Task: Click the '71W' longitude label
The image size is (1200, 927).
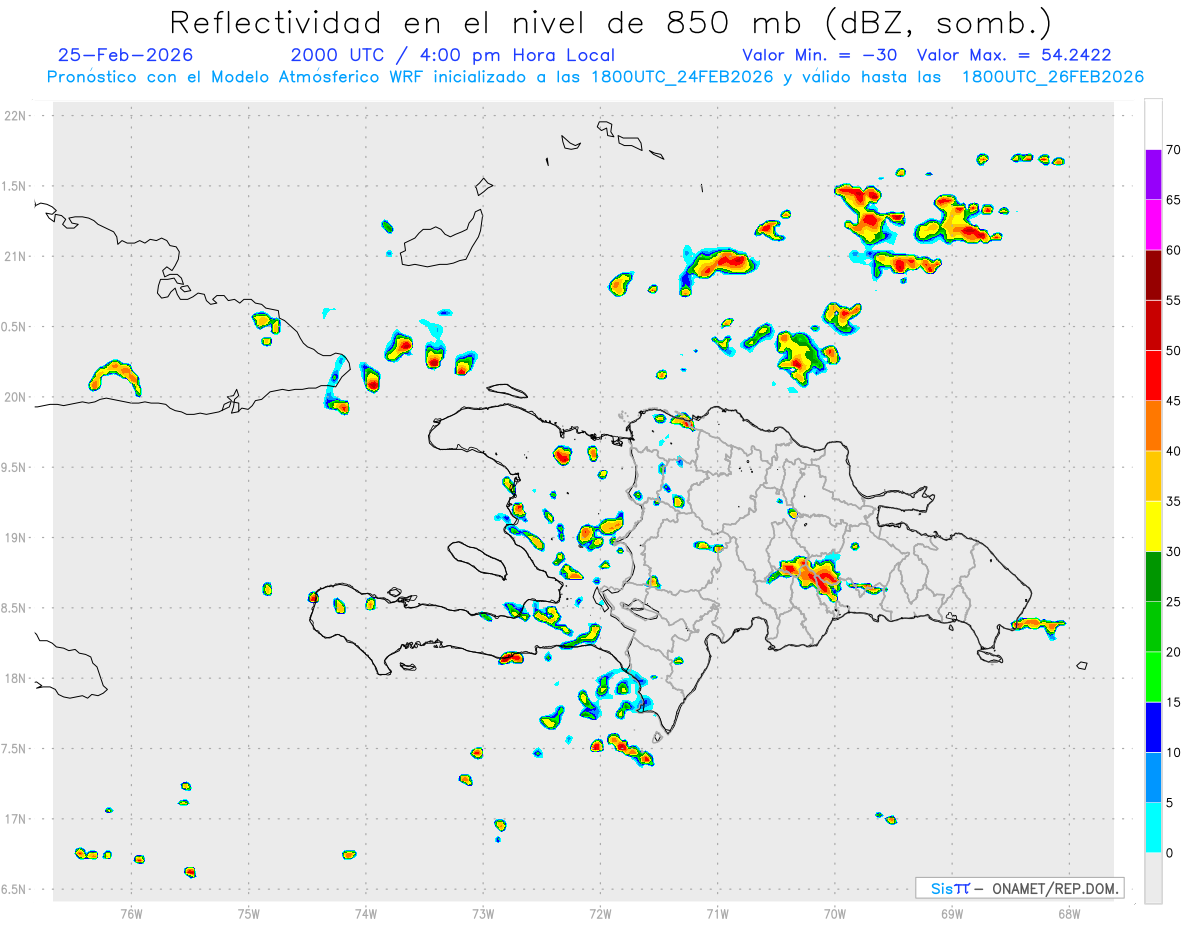Action: point(717,913)
